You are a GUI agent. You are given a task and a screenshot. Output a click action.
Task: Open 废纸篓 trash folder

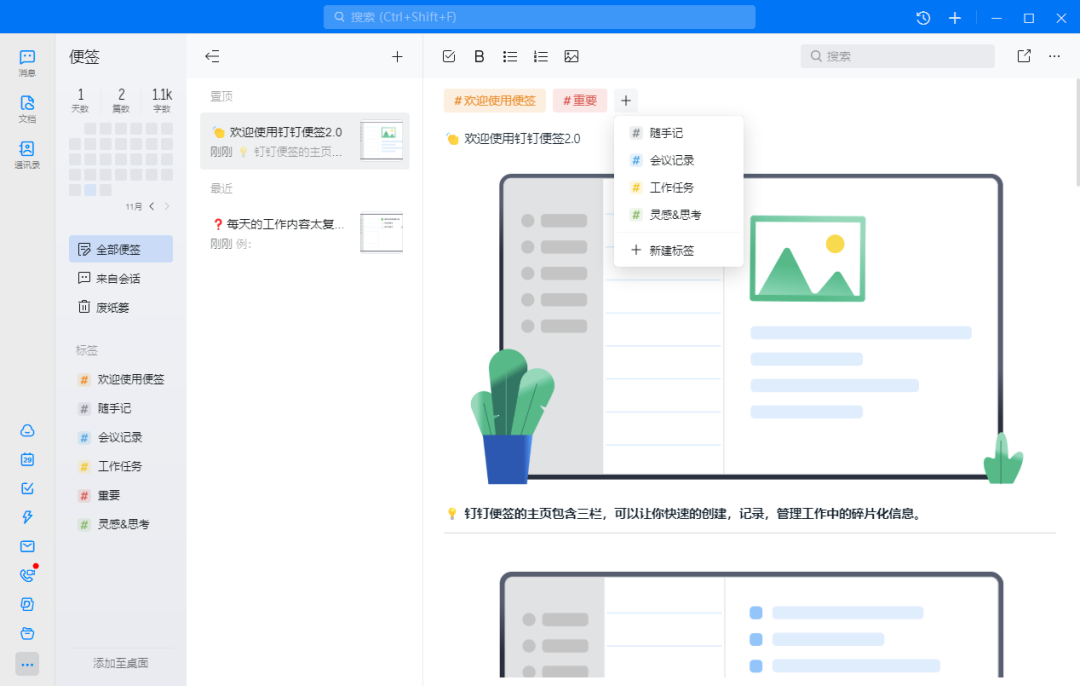point(121,307)
